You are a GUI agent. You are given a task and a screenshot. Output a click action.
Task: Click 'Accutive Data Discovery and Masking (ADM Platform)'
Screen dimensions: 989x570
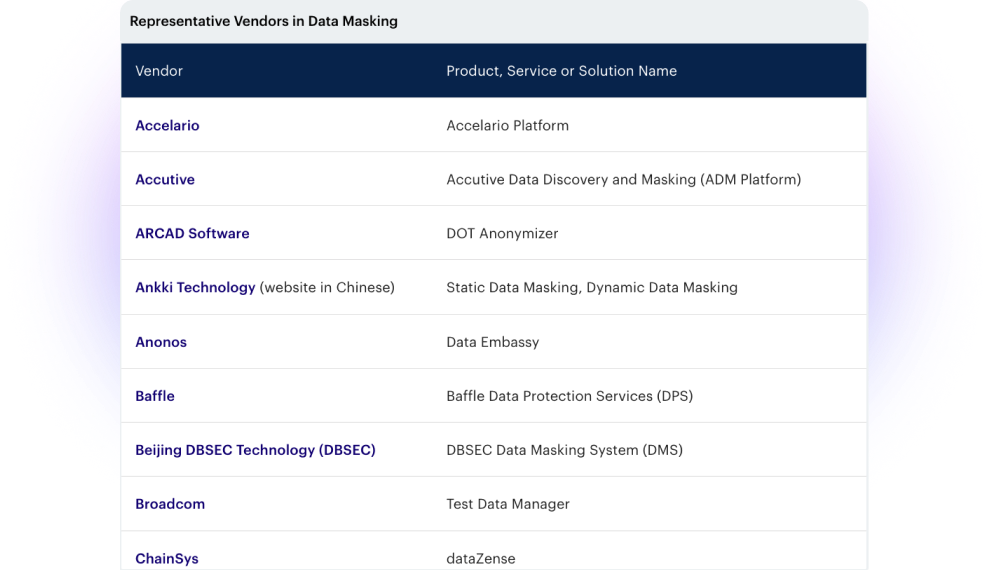tap(623, 180)
